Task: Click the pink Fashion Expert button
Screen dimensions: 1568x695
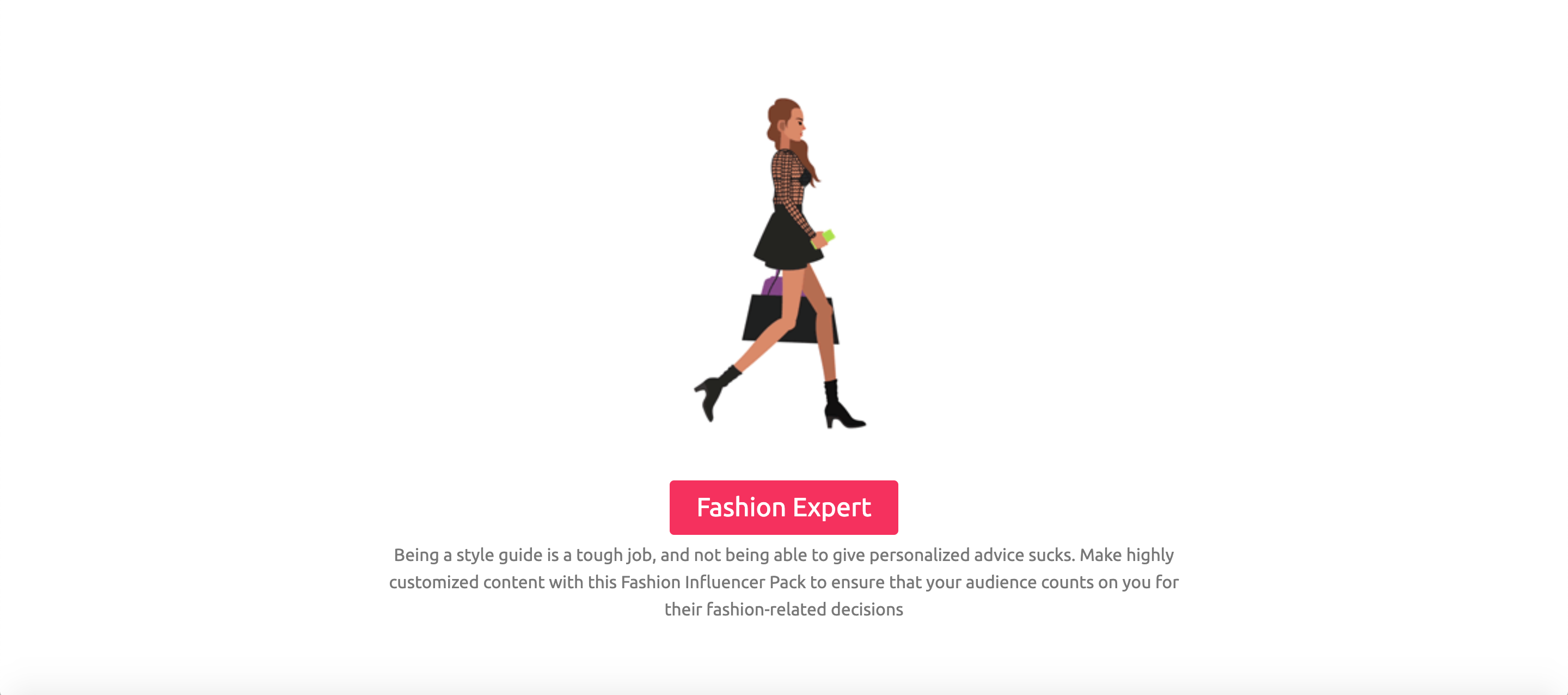Action: [783, 507]
